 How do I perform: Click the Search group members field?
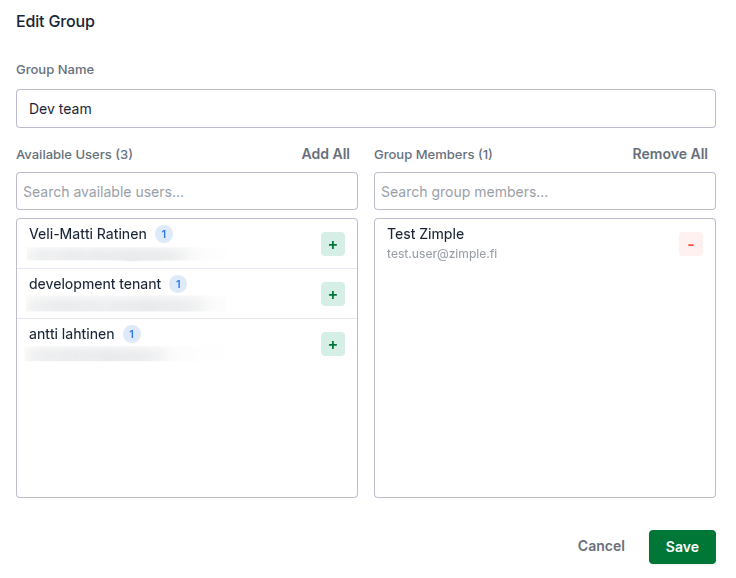544,191
